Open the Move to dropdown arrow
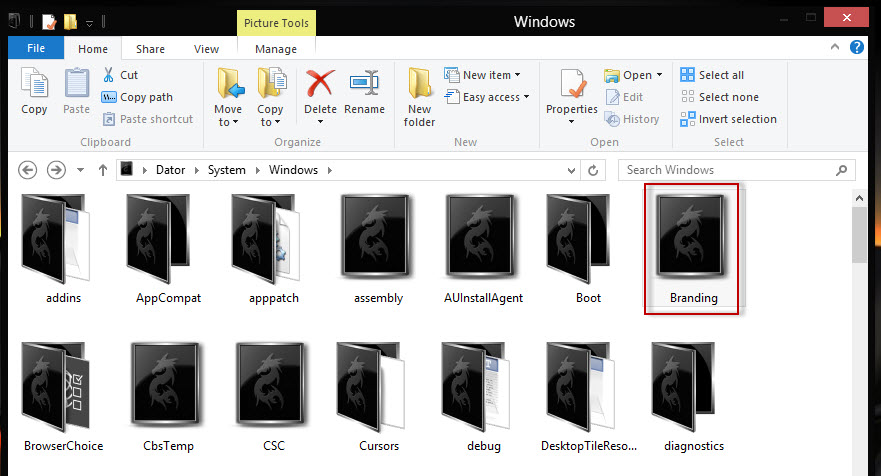 pyautogui.click(x=235, y=122)
